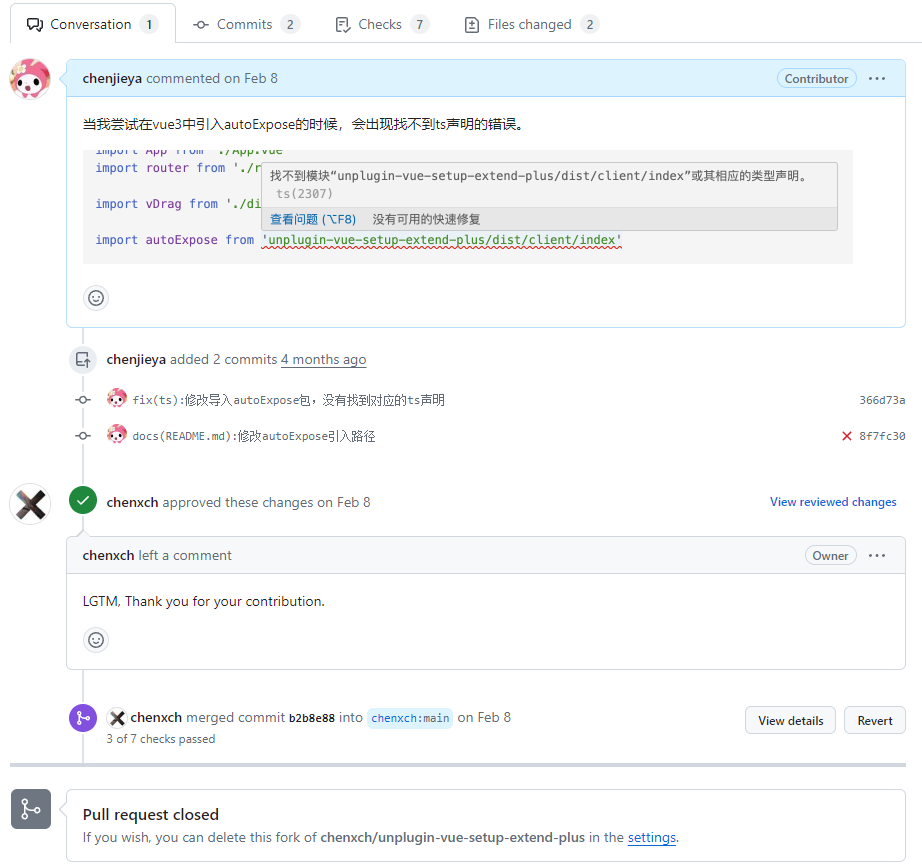Switch to the Commits tab

245,24
